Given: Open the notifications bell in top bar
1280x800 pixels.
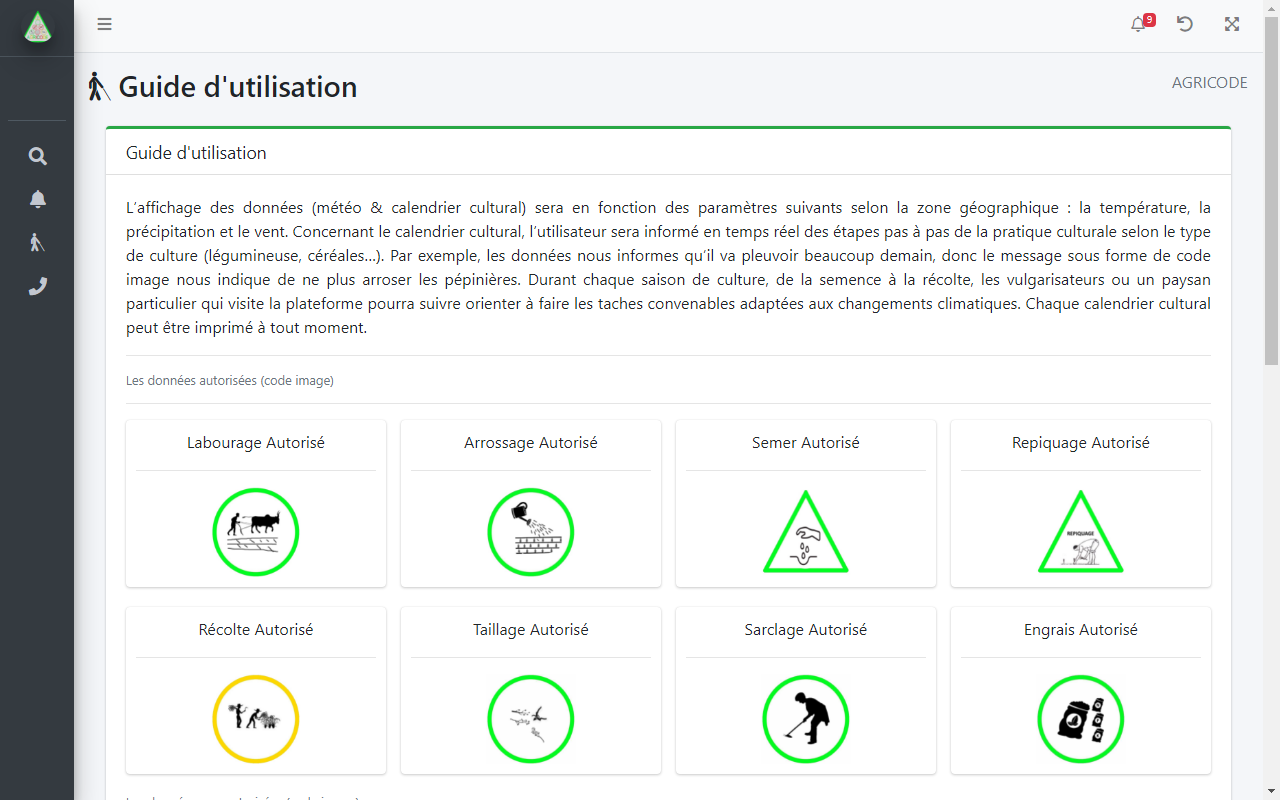Looking at the screenshot, I should click(1138, 25).
